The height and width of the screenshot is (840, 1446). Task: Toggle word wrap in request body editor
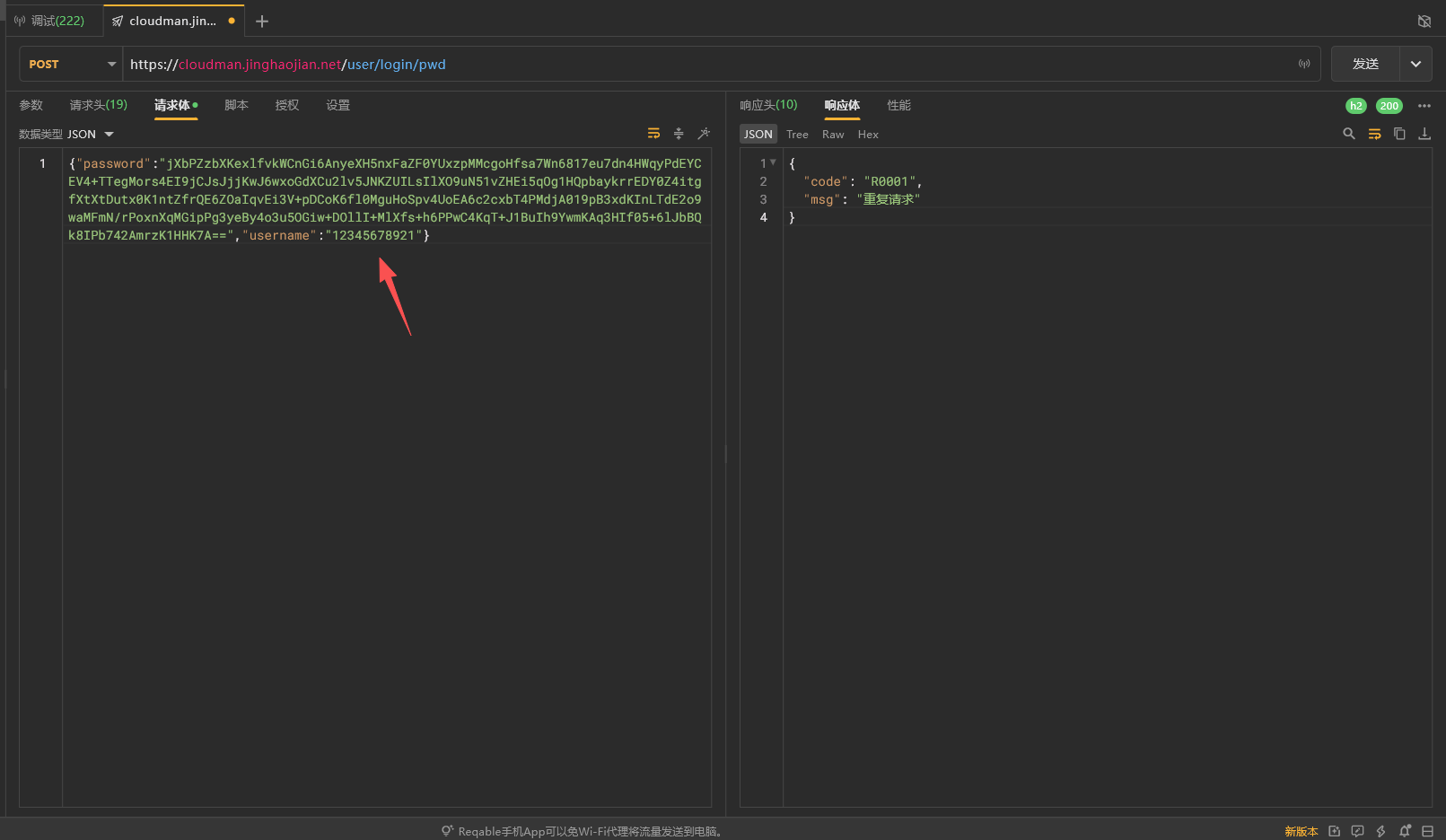click(653, 134)
